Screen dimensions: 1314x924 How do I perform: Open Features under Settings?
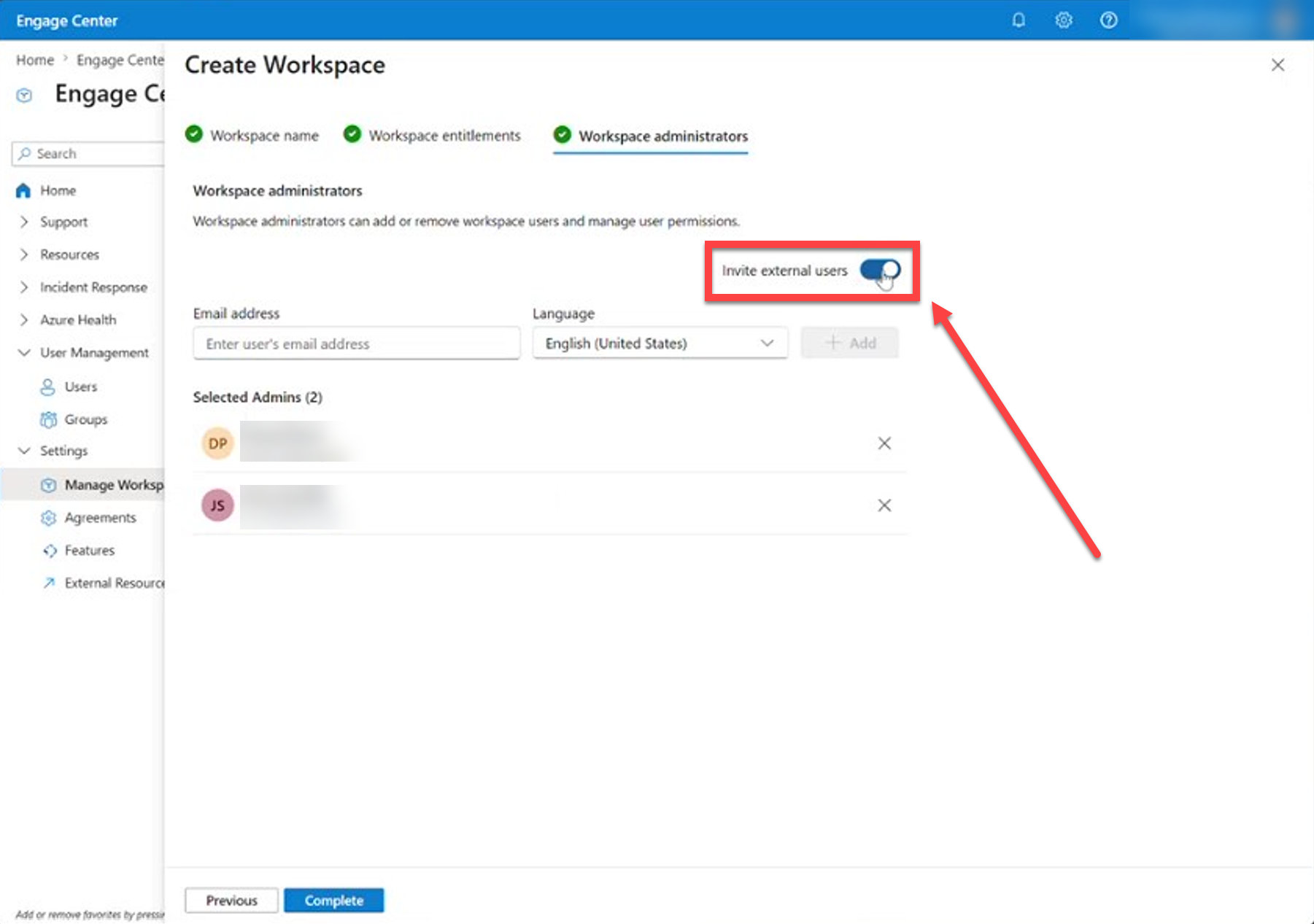click(x=89, y=551)
